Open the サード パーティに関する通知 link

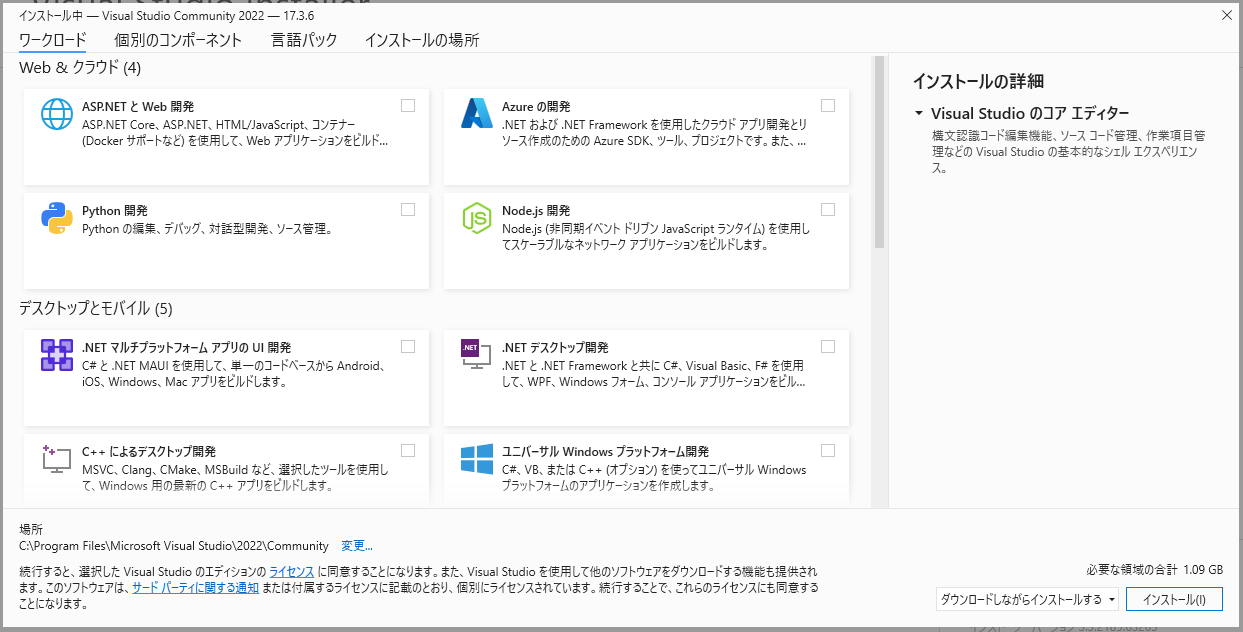point(195,588)
